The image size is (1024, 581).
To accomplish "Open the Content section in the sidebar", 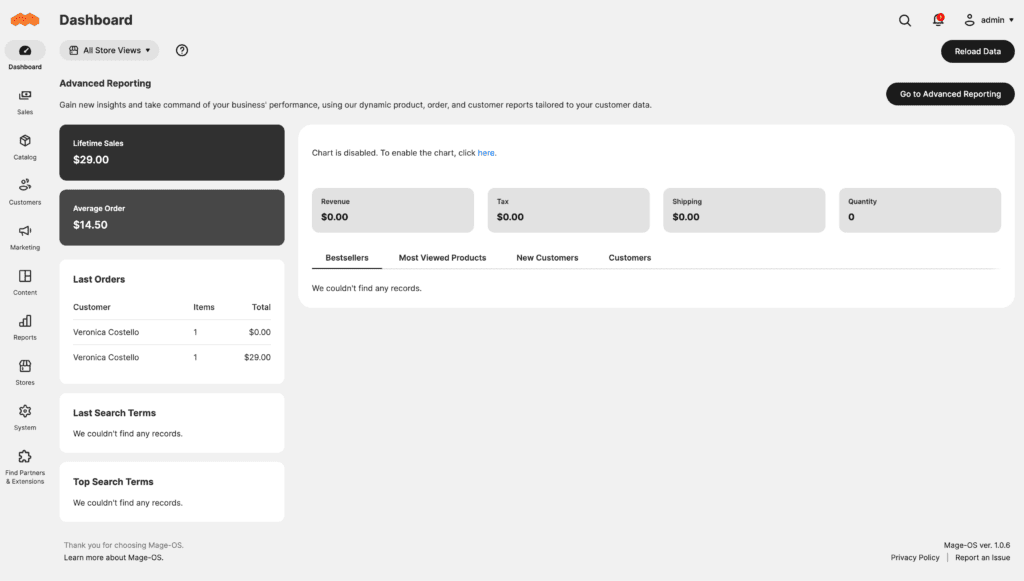I will [25, 283].
